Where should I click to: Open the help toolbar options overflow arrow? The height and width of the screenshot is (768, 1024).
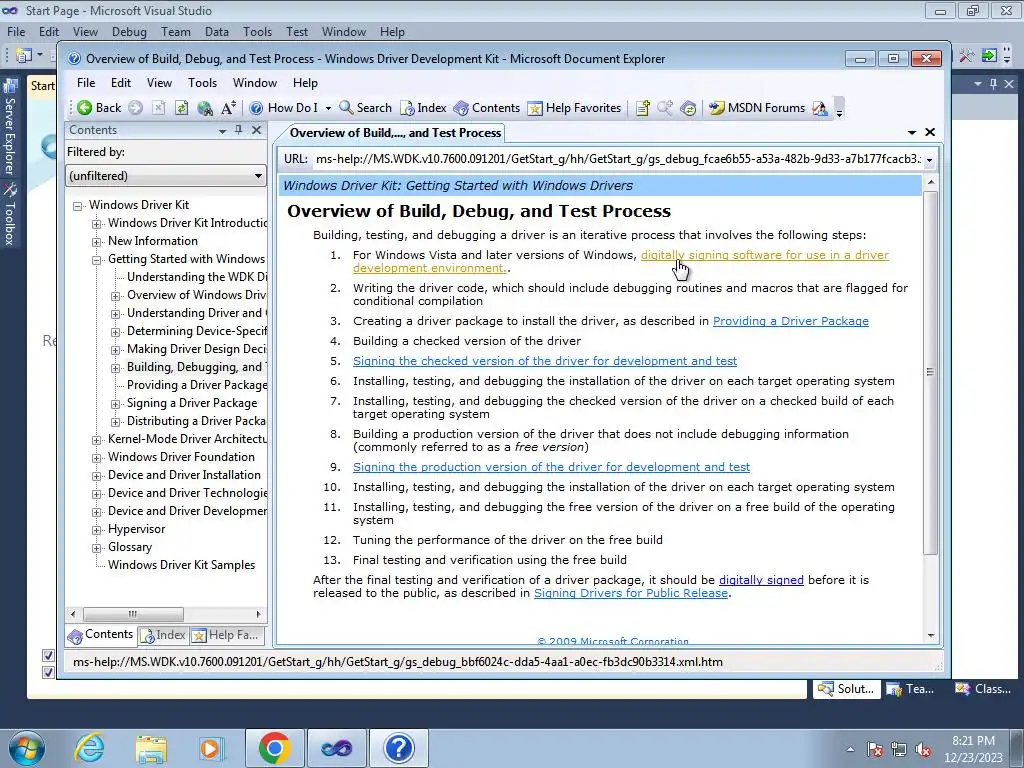(x=839, y=110)
